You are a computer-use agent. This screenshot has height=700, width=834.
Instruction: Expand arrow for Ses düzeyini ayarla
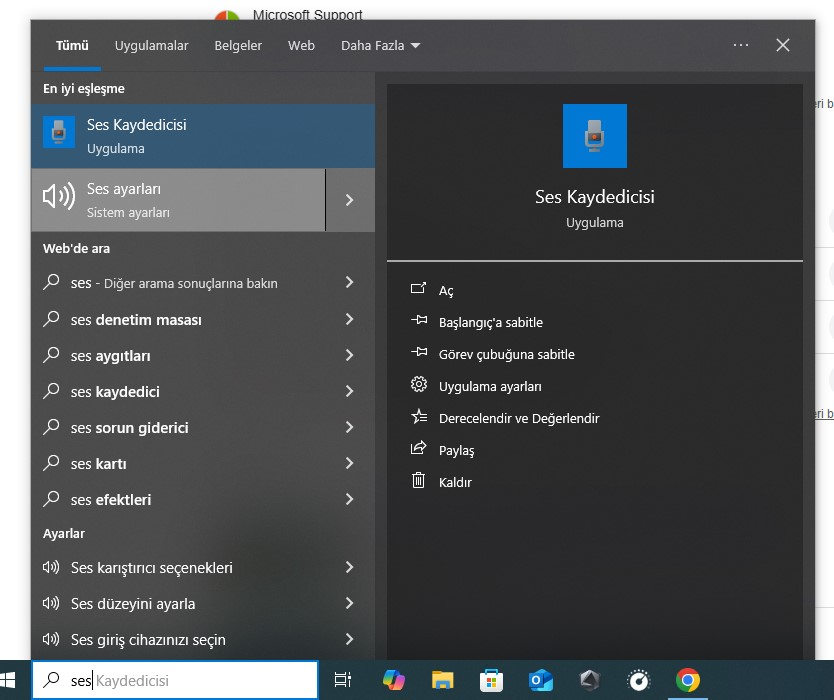[x=349, y=603]
